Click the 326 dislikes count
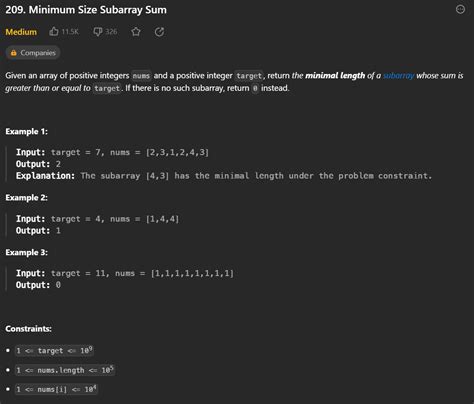Viewport: 474px width, 404px height. click(x=111, y=32)
